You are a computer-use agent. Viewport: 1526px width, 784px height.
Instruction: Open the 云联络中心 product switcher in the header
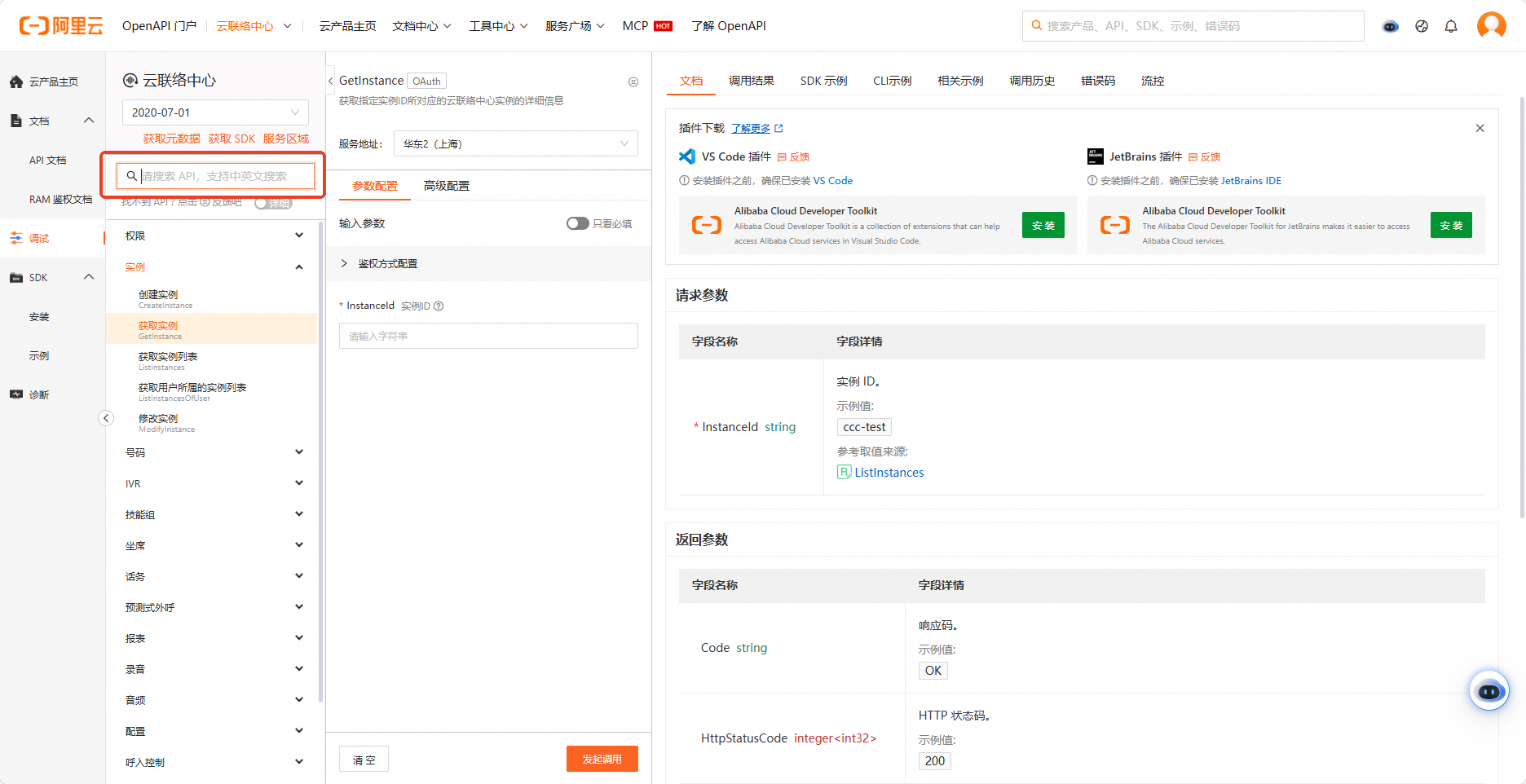(x=254, y=26)
